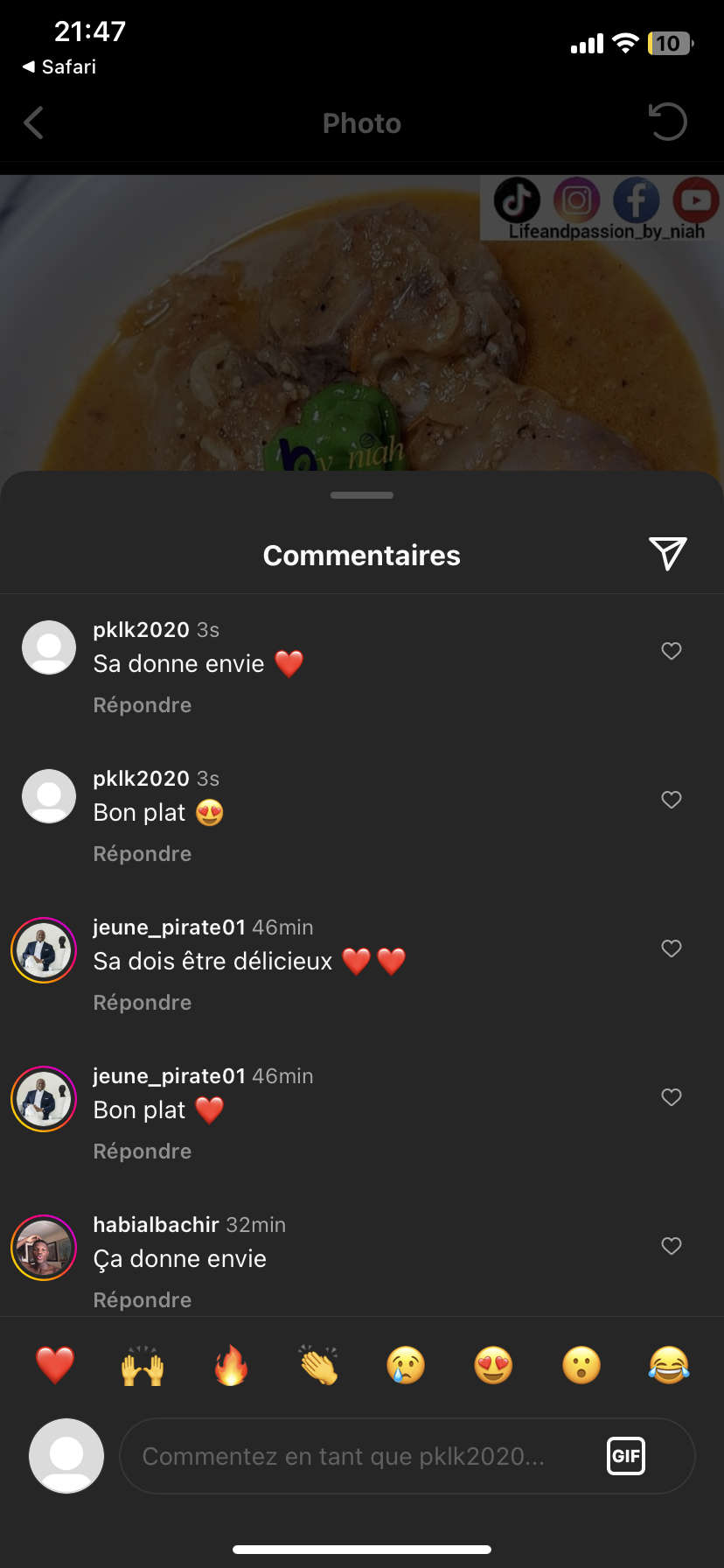Tap the red heart emoji quick reaction
The width and height of the screenshot is (724, 1568).
pos(54,1365)
